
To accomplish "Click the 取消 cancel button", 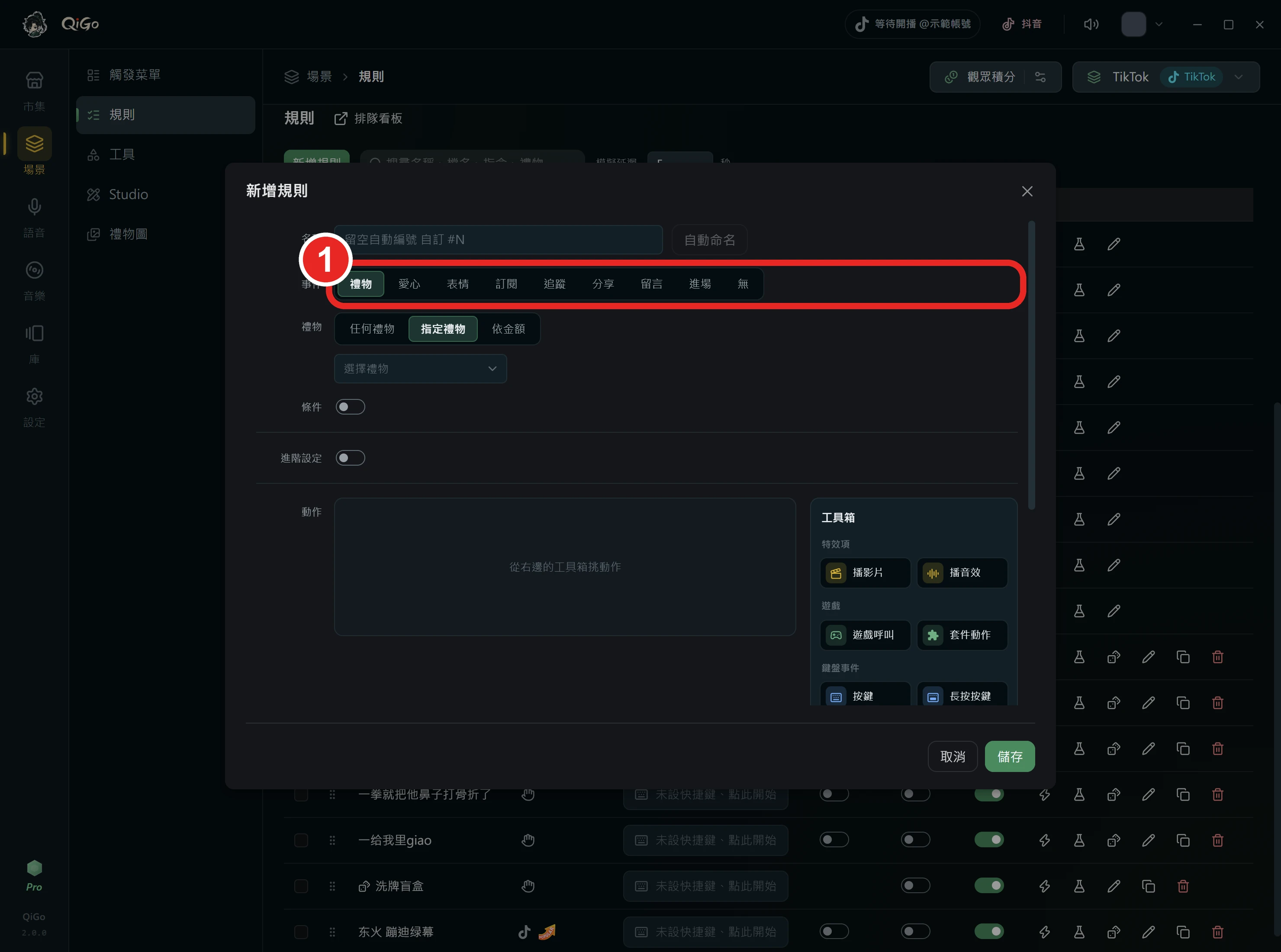I will point(953,757).
